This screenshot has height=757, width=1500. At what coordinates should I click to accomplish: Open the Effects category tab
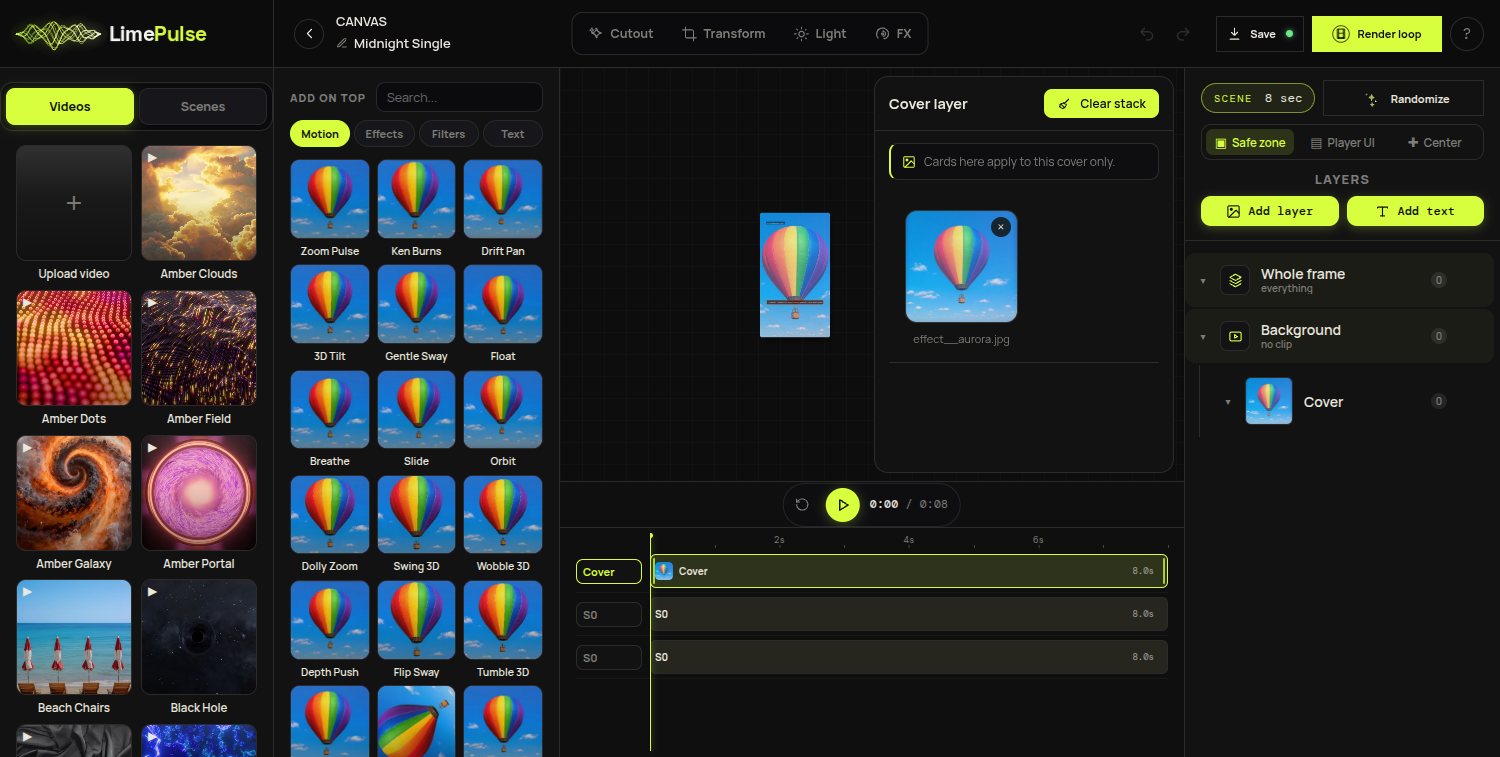(384, 134)
